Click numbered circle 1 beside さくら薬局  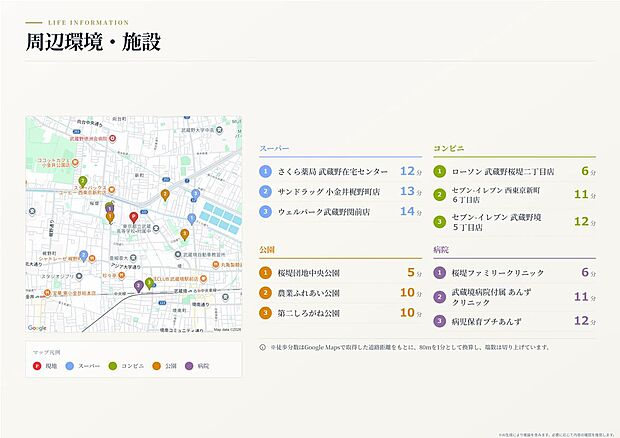point(265,172)
